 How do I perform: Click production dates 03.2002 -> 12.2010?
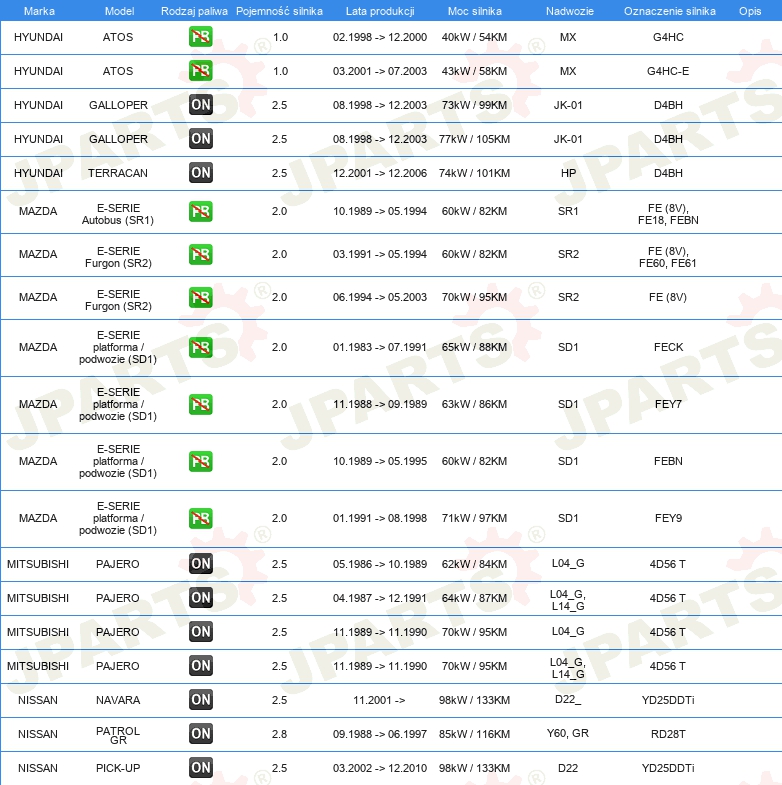coord(379,768)
